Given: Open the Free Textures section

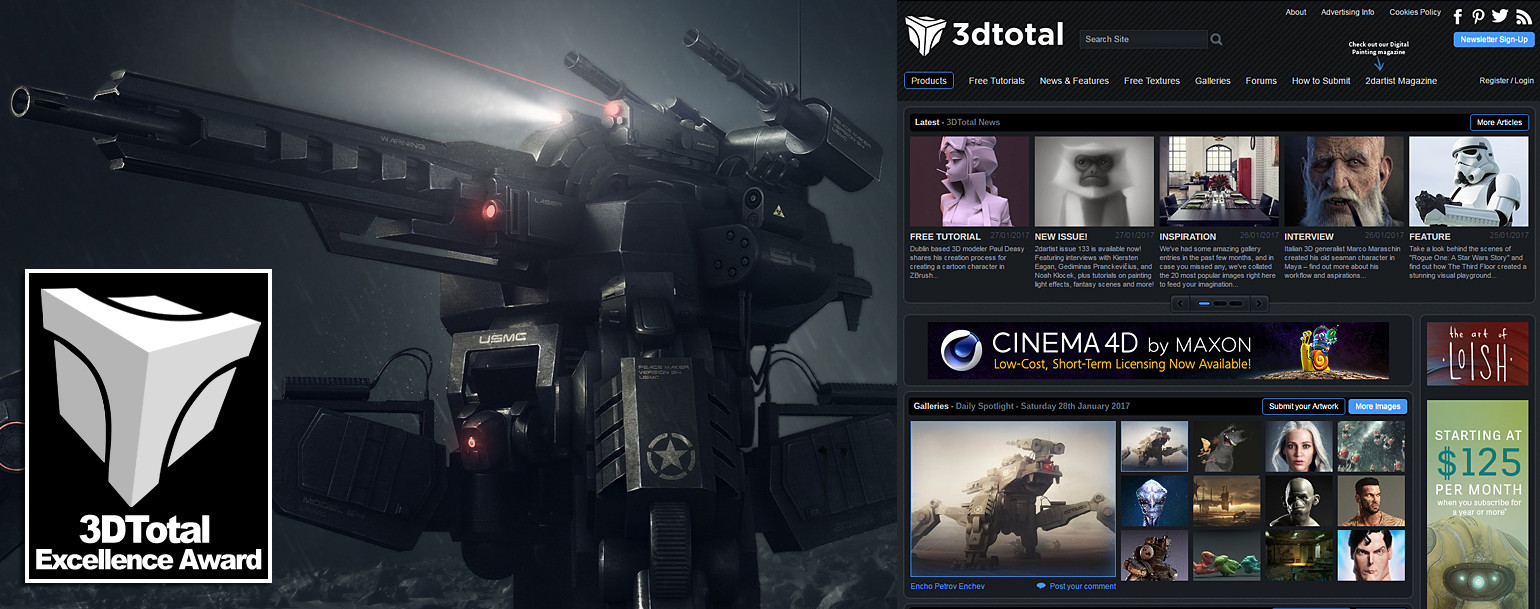Looking at the screenshot, I should point(1152,81).
